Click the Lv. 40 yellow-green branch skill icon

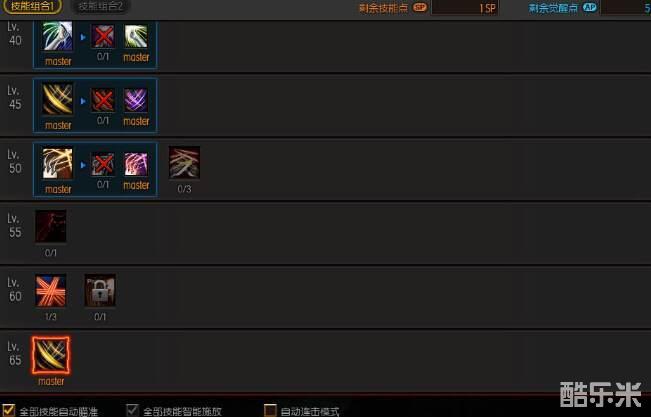tap(136, 37)
